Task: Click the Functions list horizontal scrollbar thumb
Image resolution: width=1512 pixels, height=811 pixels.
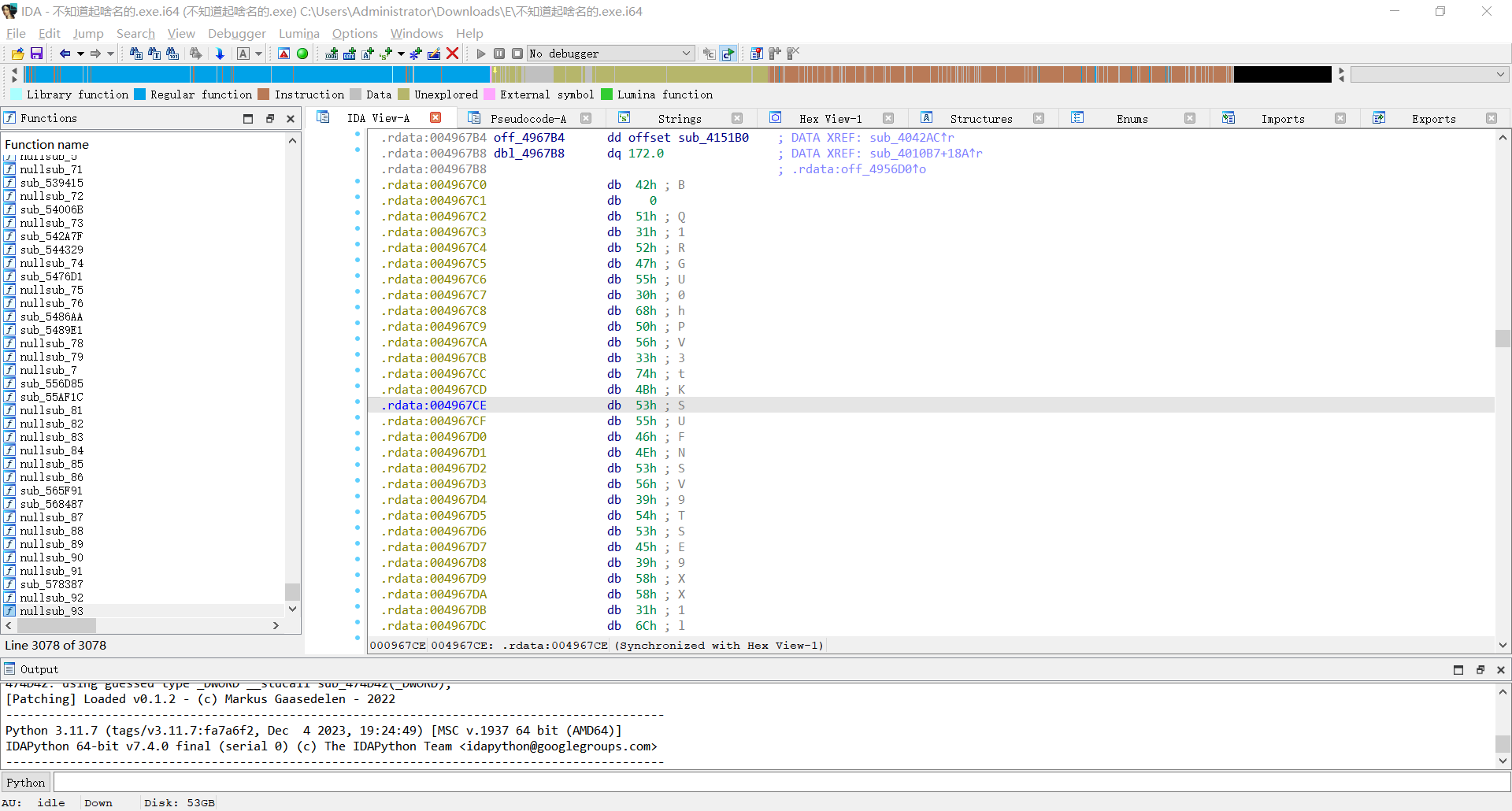Action: click(57, 625)
